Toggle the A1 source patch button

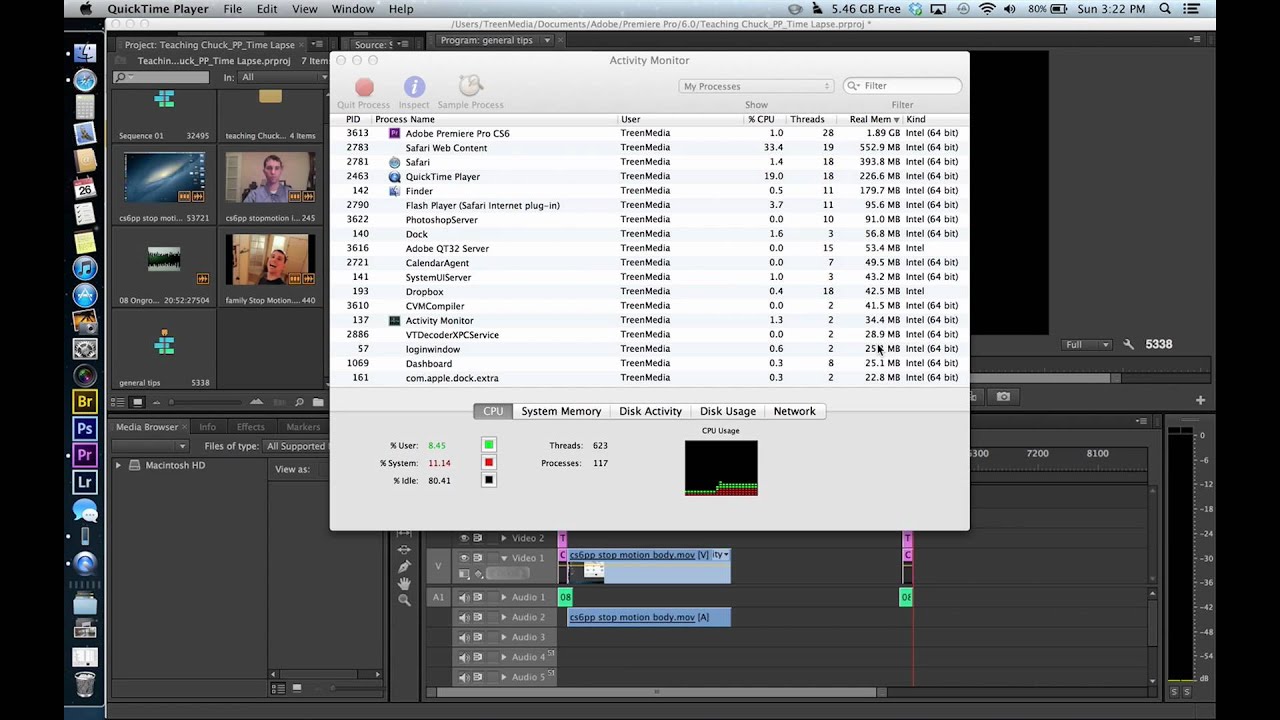tap(438, 597)
